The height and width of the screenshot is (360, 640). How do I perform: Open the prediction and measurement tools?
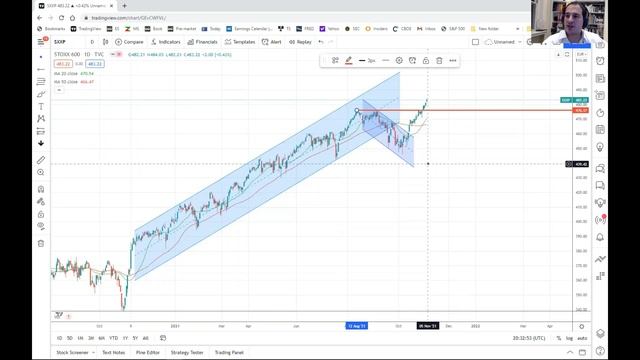point(41,131)
